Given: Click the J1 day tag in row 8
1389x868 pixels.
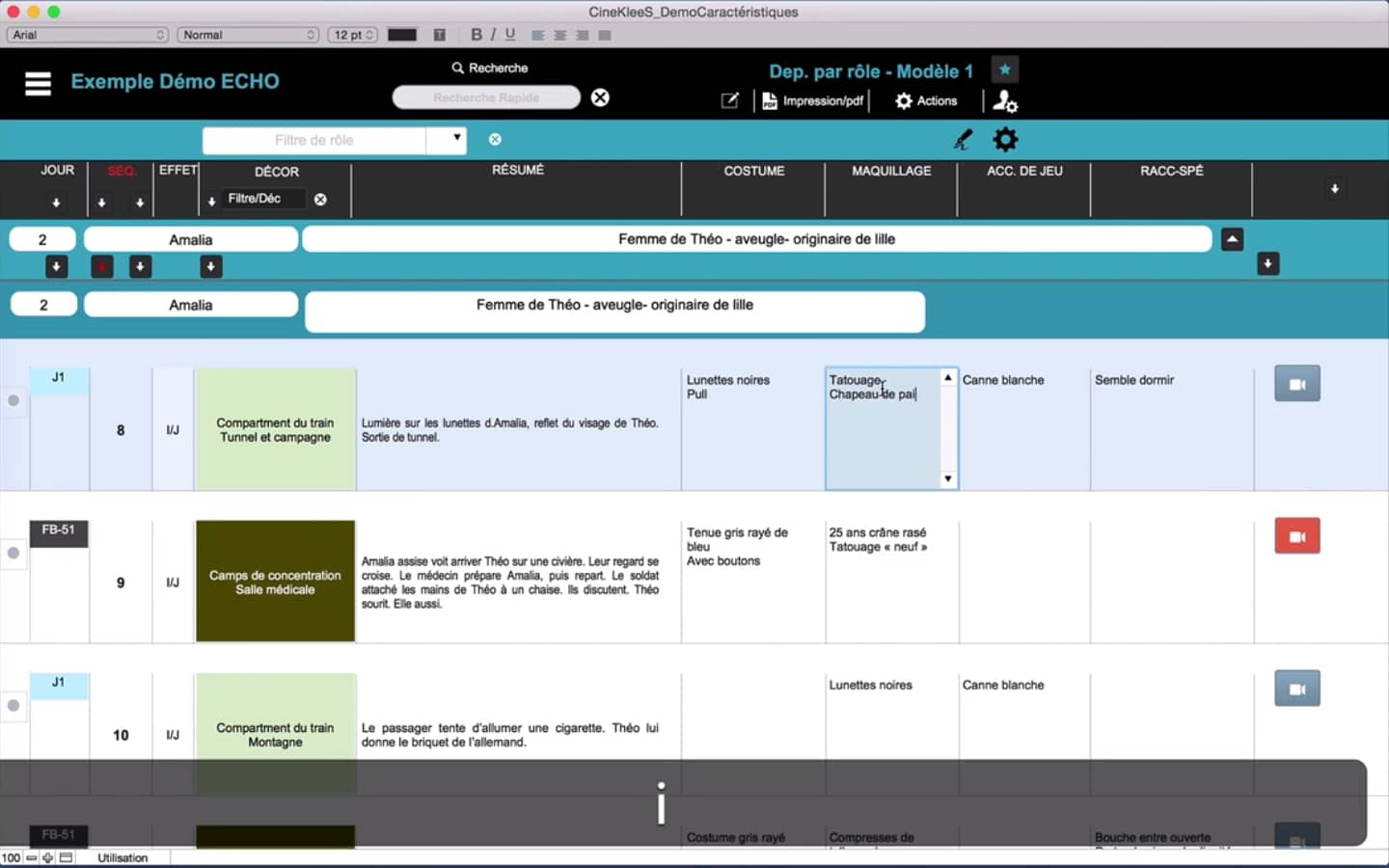Looking at the screenshot, I should 59,380.
